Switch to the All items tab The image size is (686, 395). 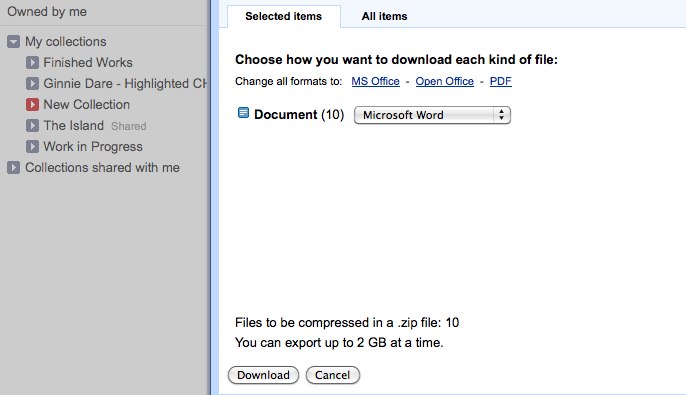pyautogui.click(x=384, y=16)
